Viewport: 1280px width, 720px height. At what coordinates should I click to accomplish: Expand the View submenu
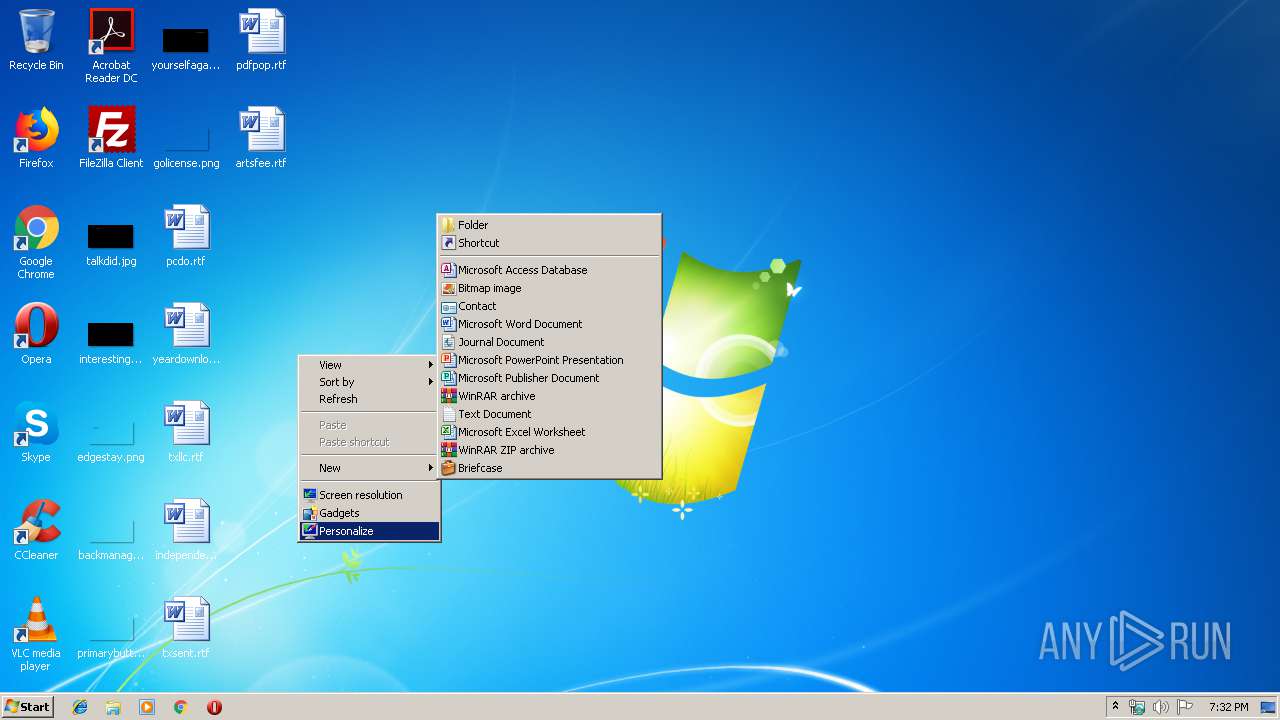click(x=370, y=365)
